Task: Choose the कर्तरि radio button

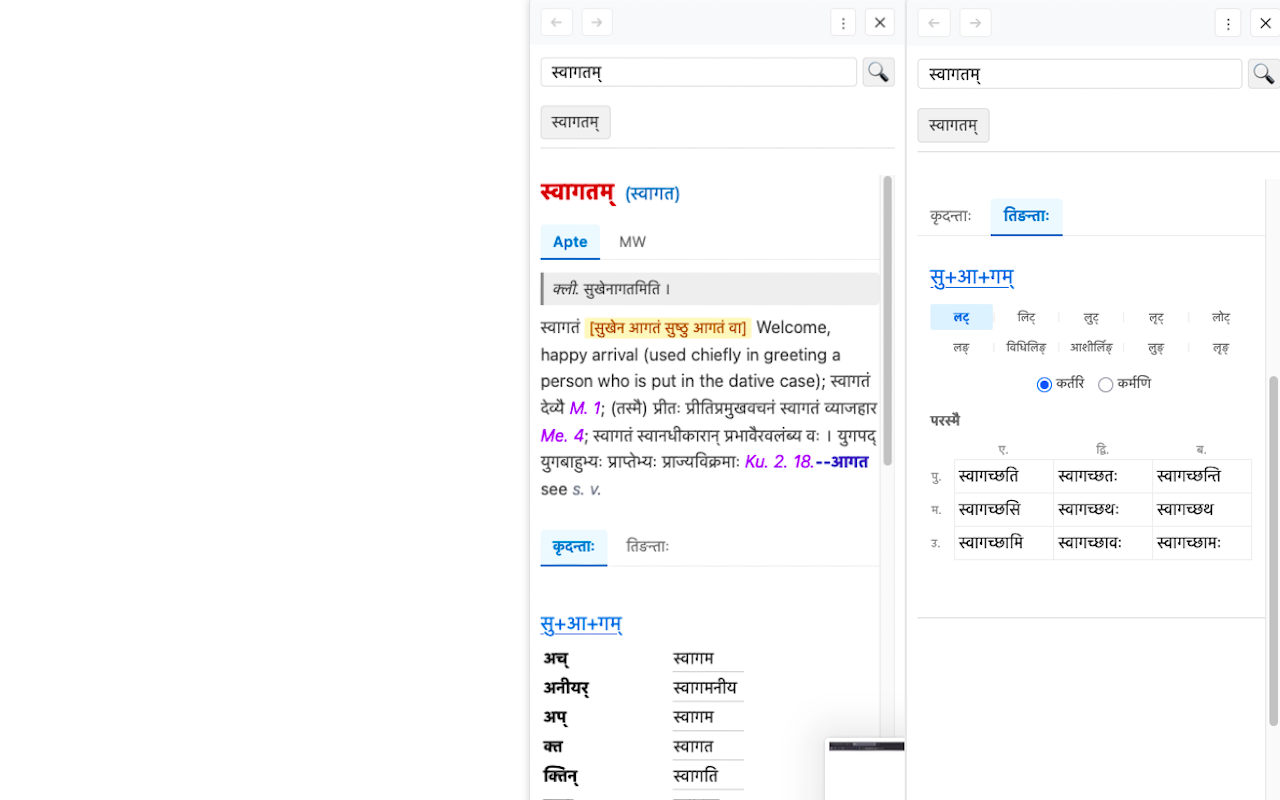Action: tap(1044, 385)
